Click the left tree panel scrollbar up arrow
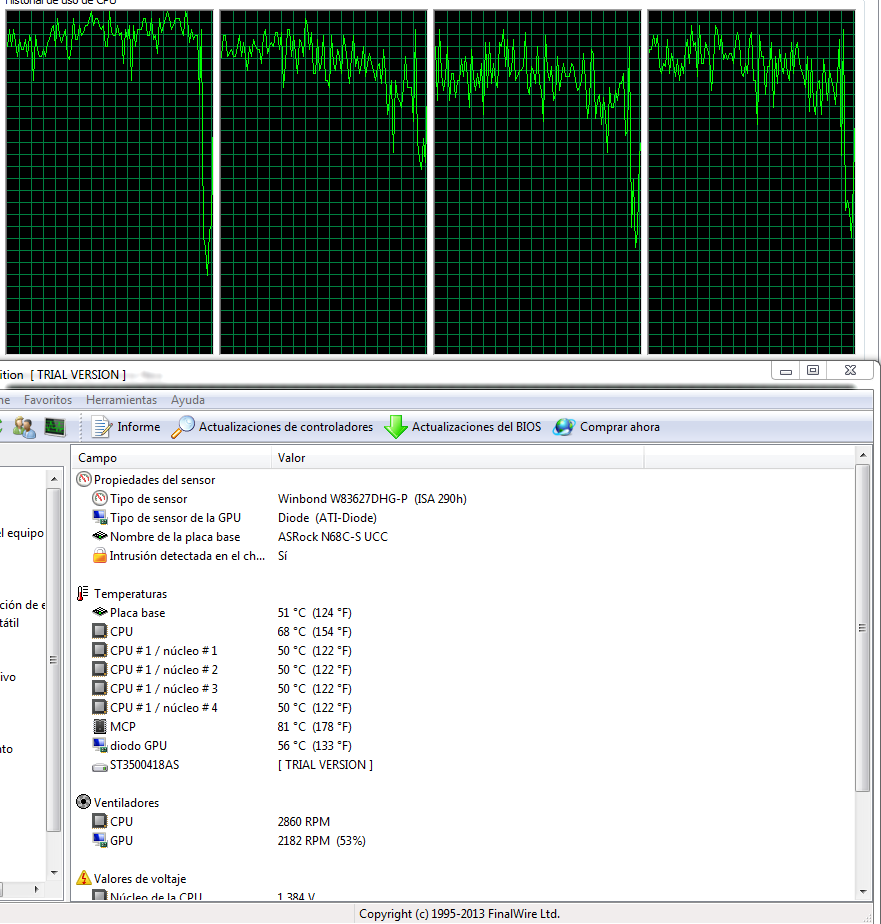 pos(54,478)
